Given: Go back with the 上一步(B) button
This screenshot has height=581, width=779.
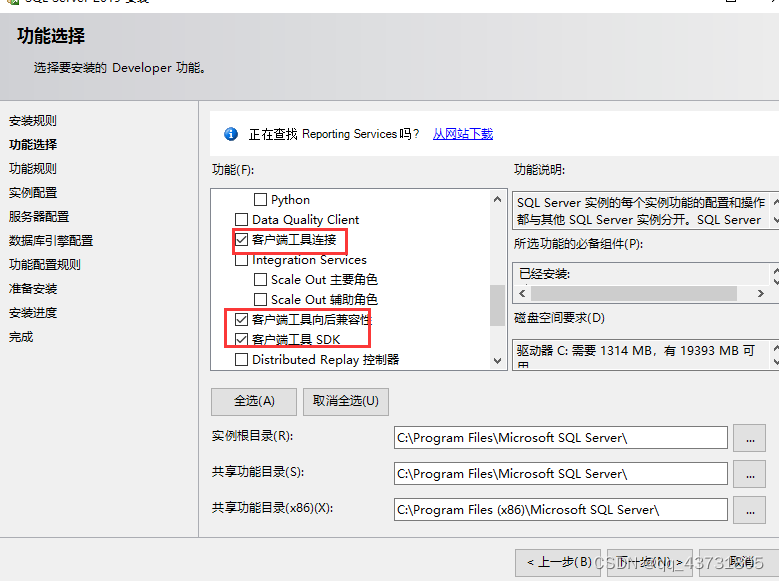Looking at the screenshot, I should [x=558, y=563].
